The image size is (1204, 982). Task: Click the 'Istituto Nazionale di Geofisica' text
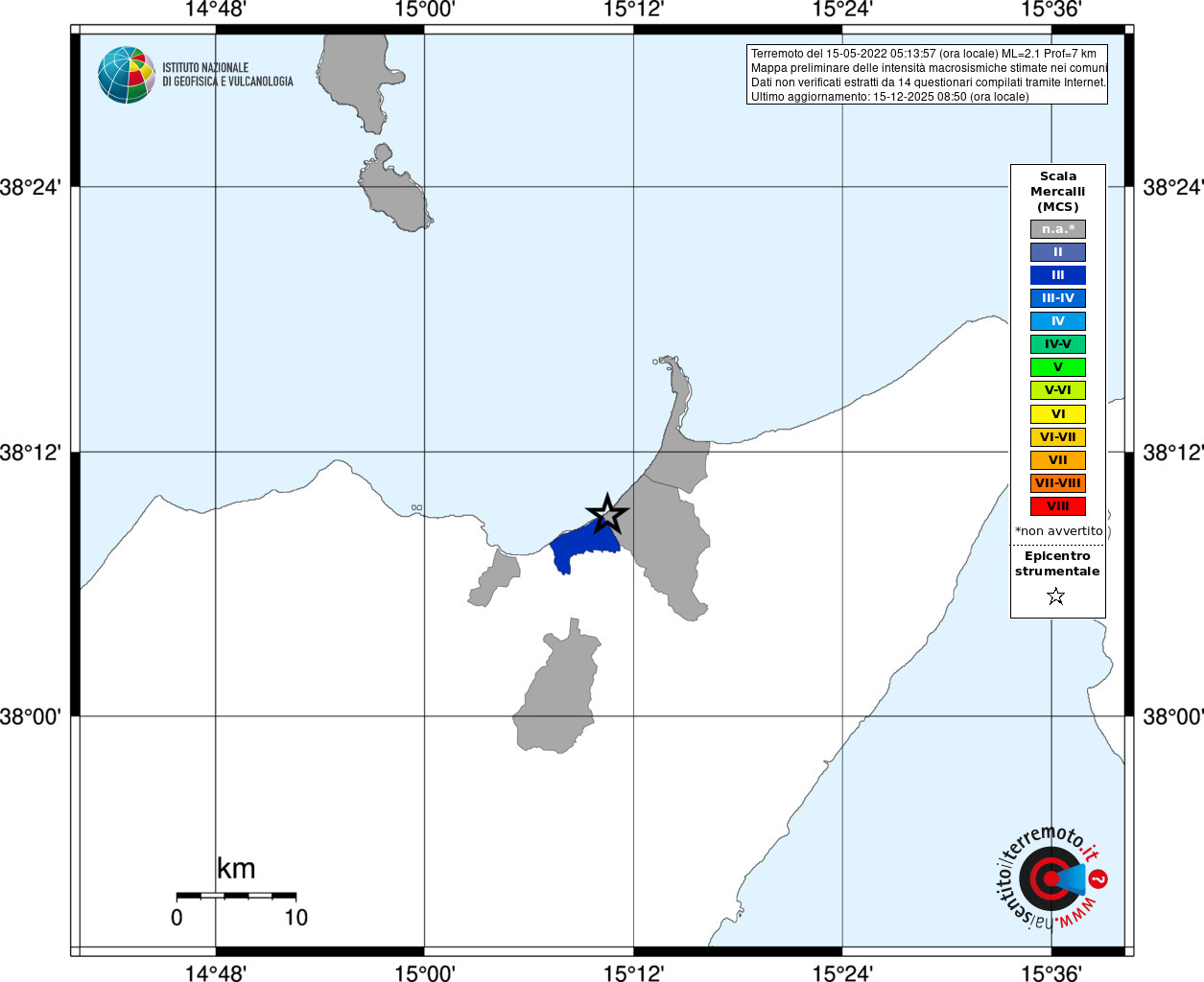pos(227,75)
